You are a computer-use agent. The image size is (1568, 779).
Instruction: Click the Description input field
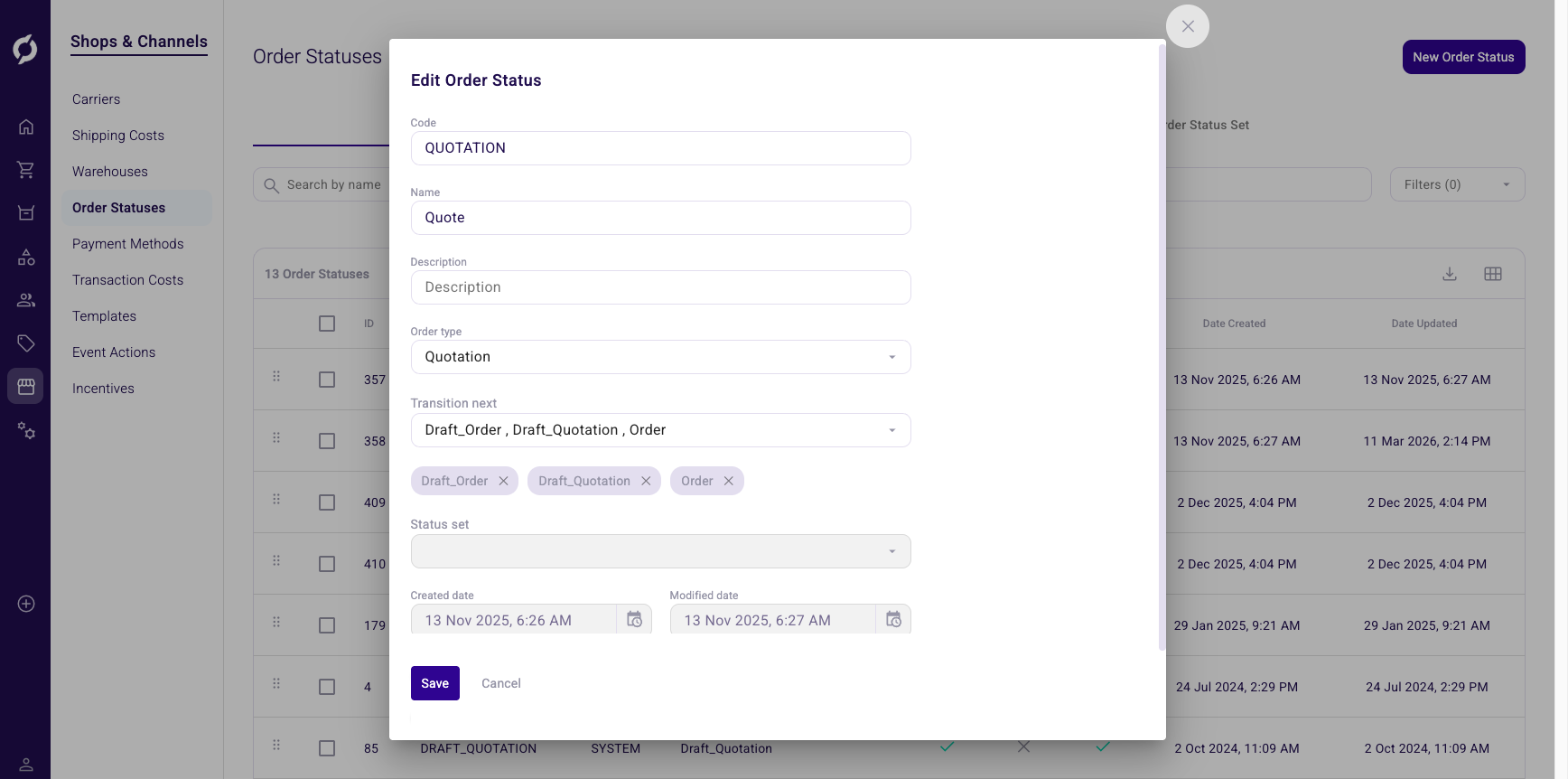pos(660,287)
